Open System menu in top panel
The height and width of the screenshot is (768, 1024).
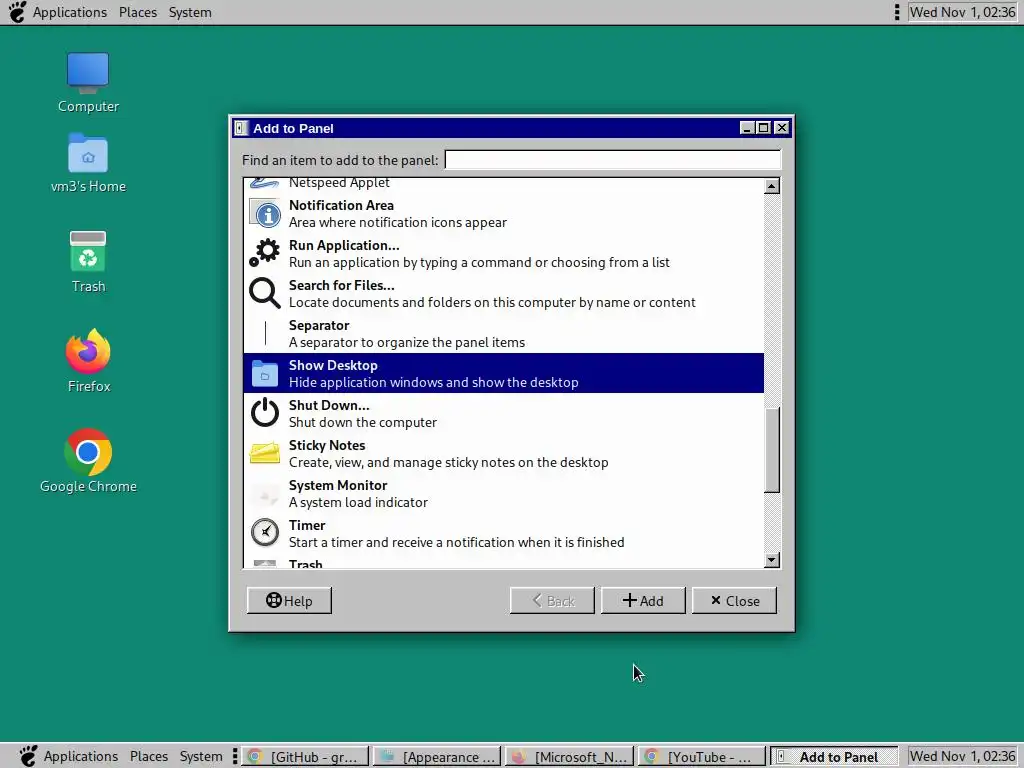coord(190,12)
